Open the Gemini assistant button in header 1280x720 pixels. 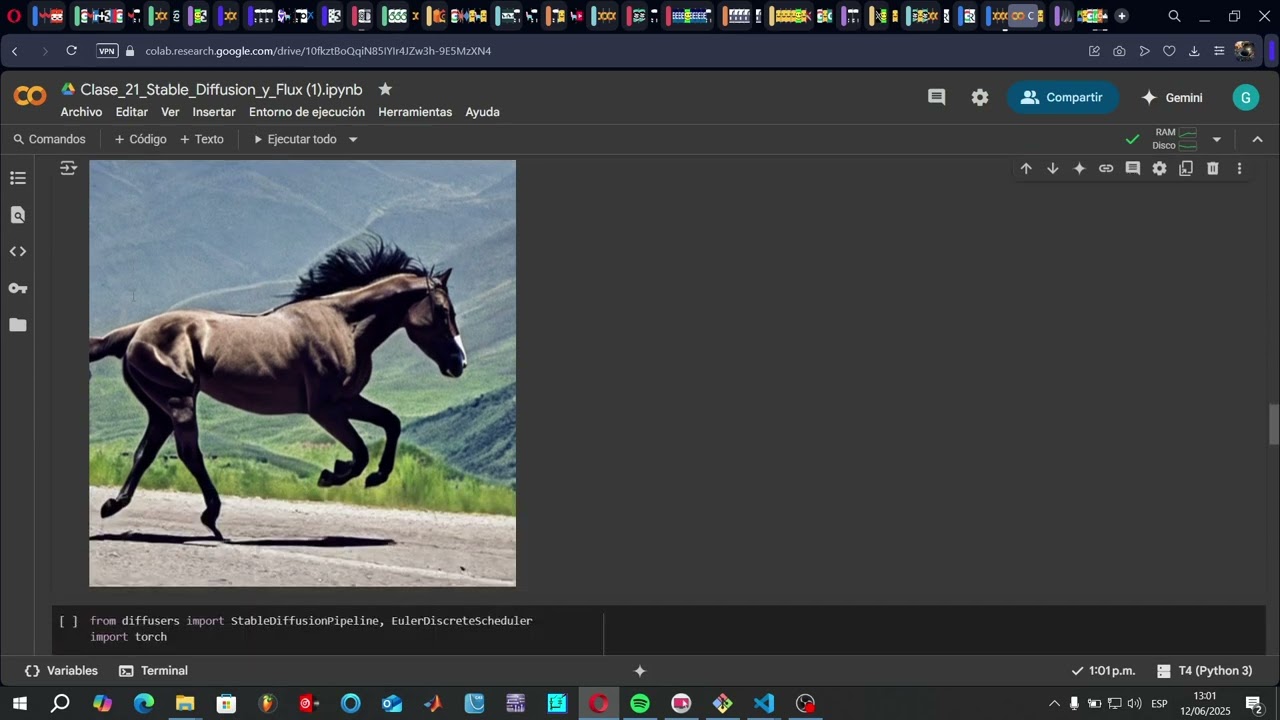(1172, 97)
